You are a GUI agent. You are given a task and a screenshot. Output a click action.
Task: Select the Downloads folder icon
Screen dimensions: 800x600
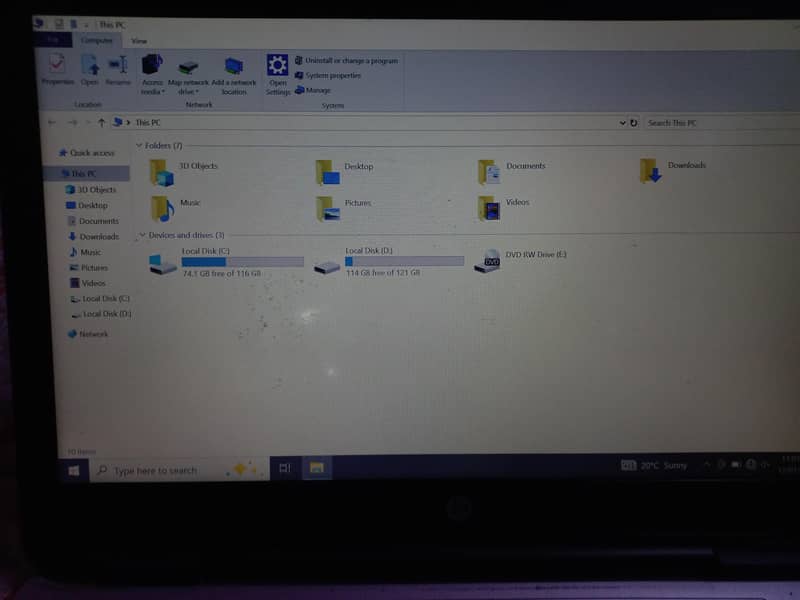click(x=651, y=171)
